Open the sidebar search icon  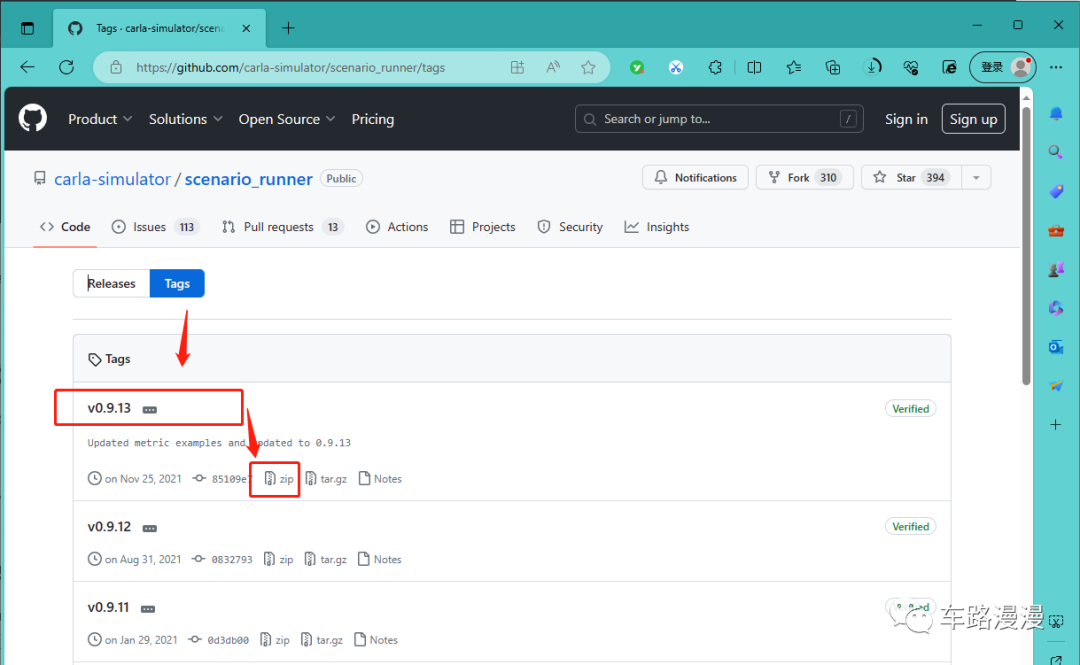(1056, 152)
